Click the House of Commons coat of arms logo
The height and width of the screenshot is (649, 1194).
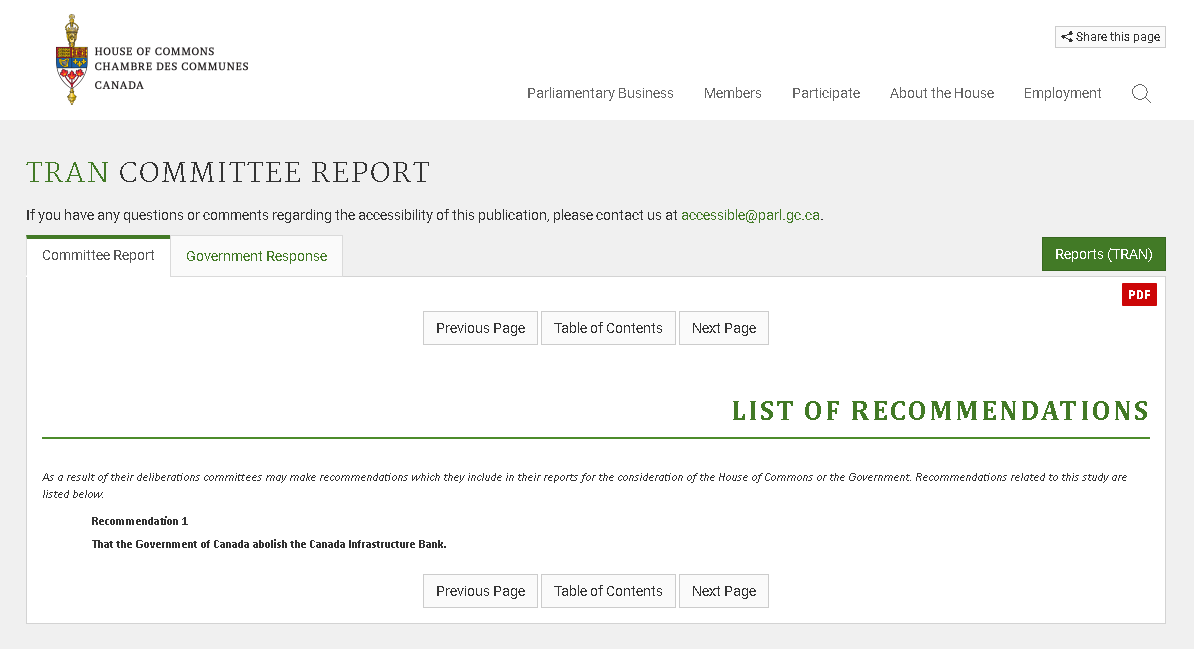pyautogui.click(x=72, y=59)
